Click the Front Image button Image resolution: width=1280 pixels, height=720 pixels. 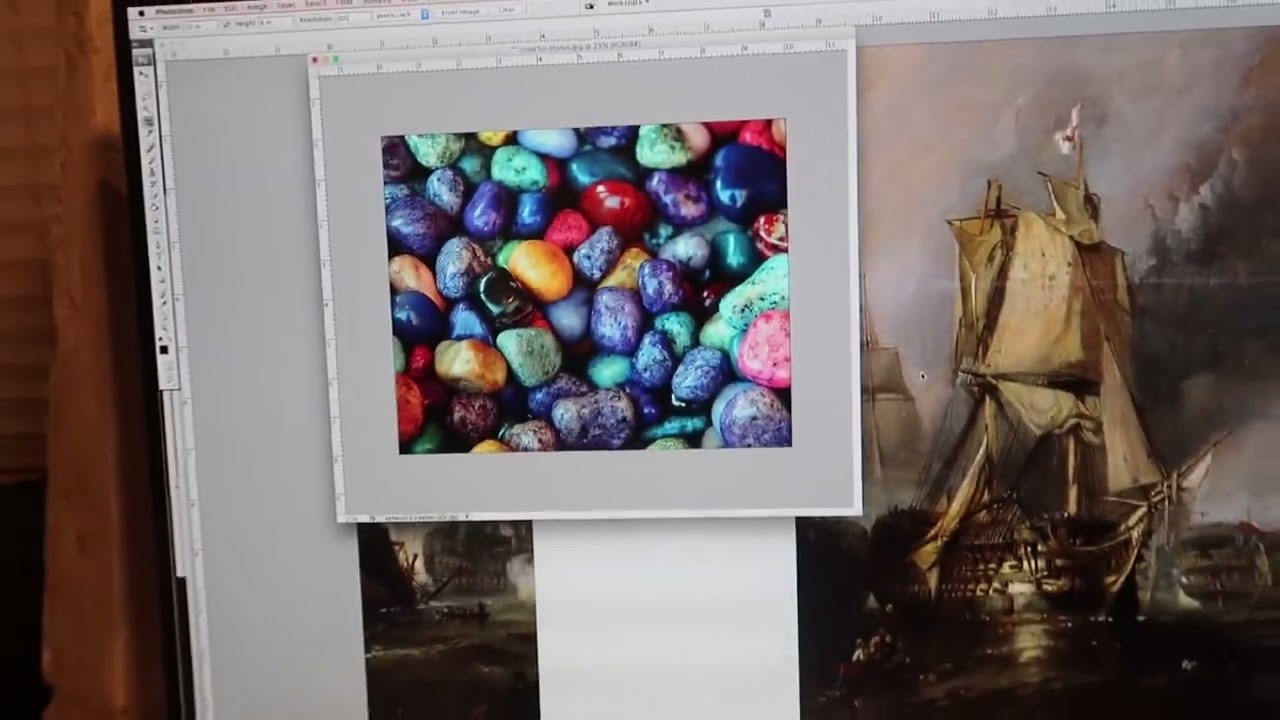click(x=460, y=12)
